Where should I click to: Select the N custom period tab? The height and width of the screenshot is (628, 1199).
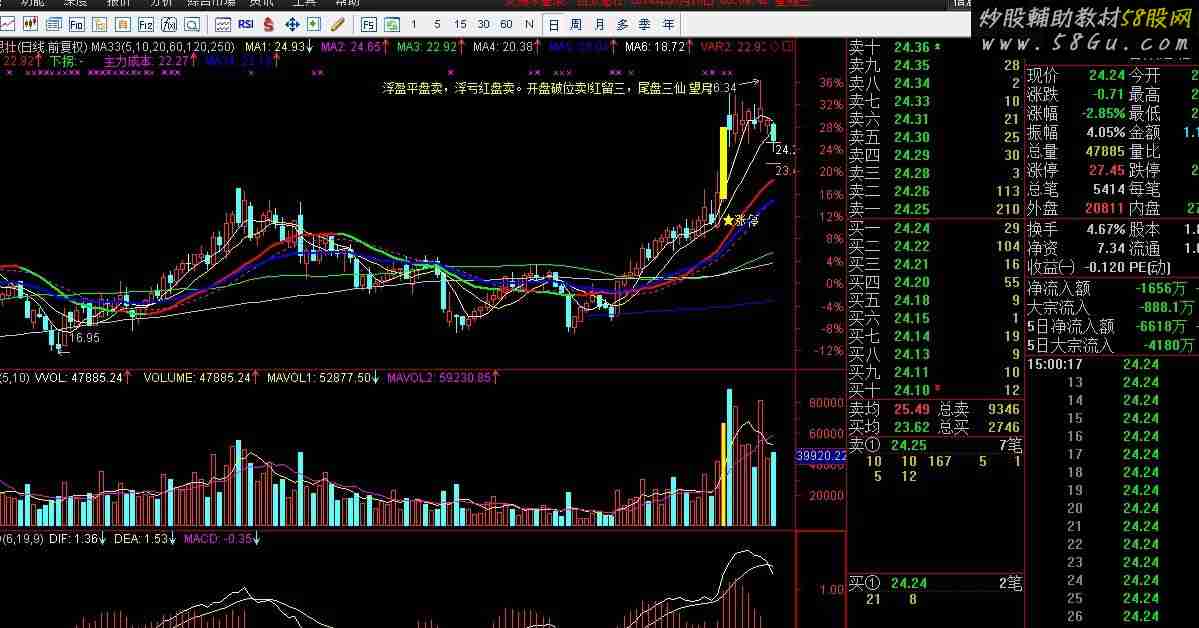[529, 24]
